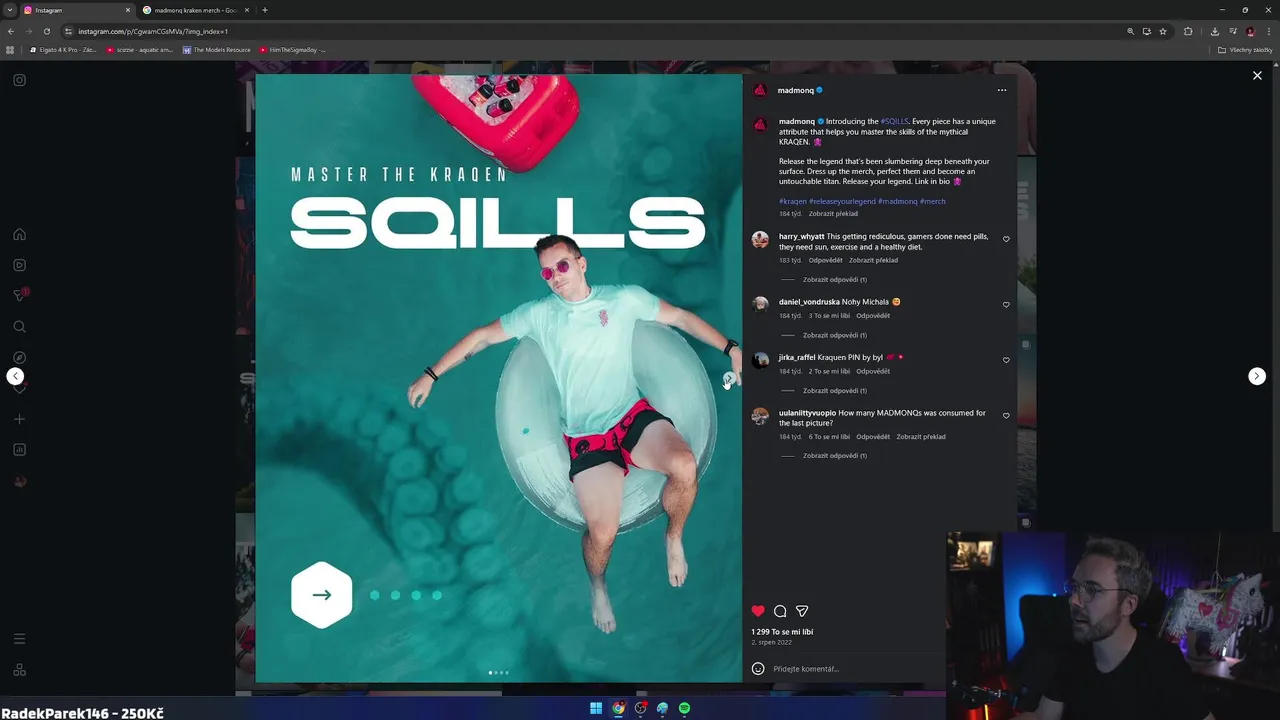Expand replies under uulaniittyvuopio's comment
The image size is (1280, 720).
click(x=834, y=455)
